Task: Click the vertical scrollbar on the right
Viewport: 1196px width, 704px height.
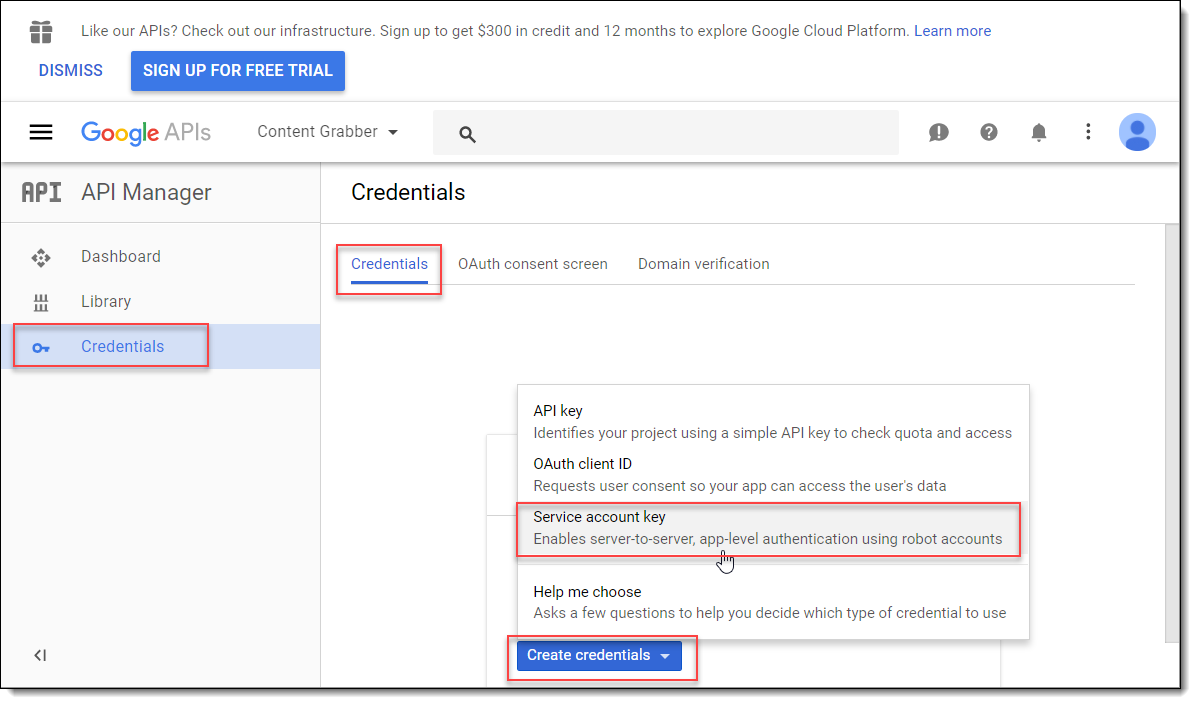Action: point(1173,433)
